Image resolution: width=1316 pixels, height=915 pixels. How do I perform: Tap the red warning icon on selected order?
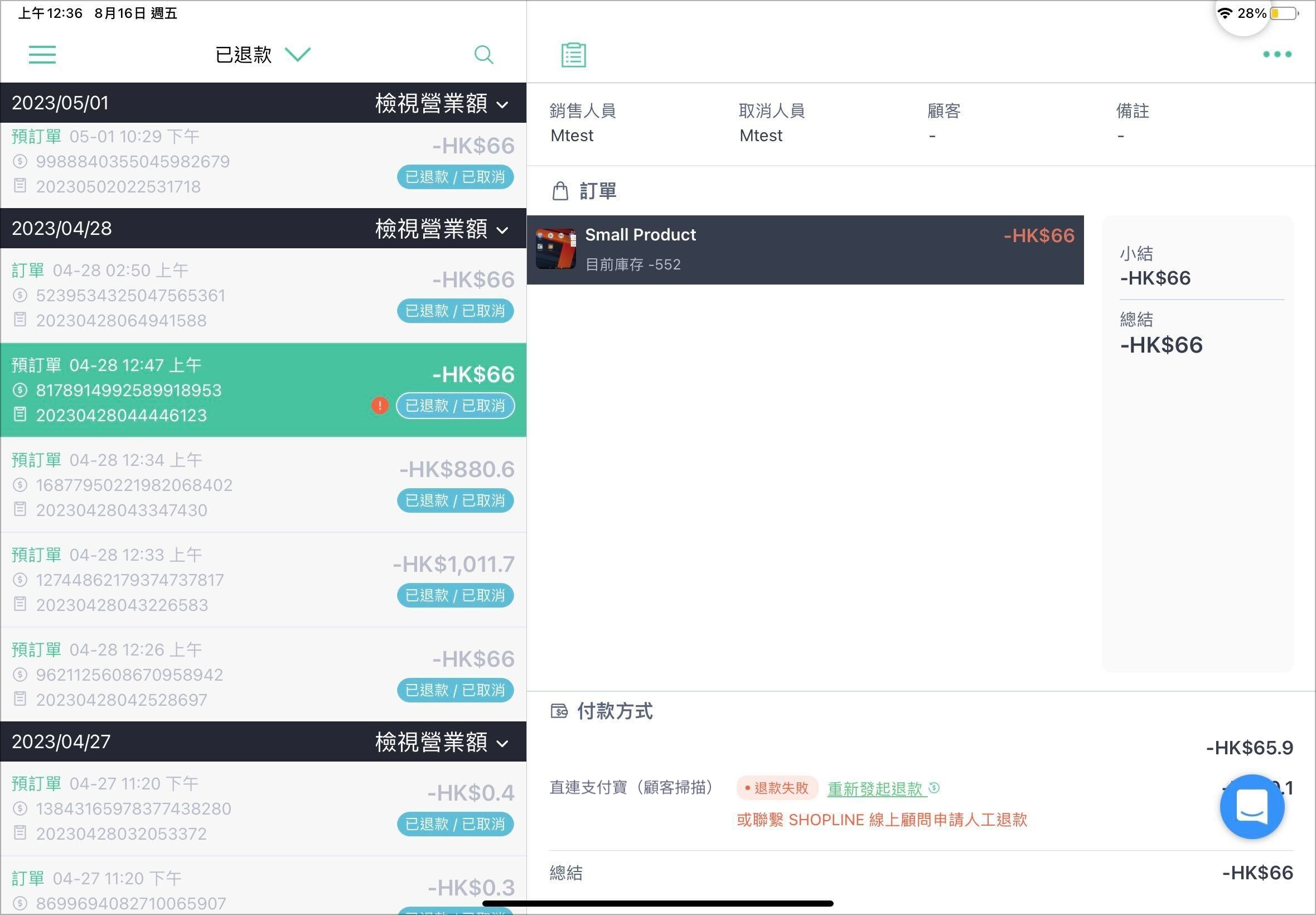[x=379, y=406]
